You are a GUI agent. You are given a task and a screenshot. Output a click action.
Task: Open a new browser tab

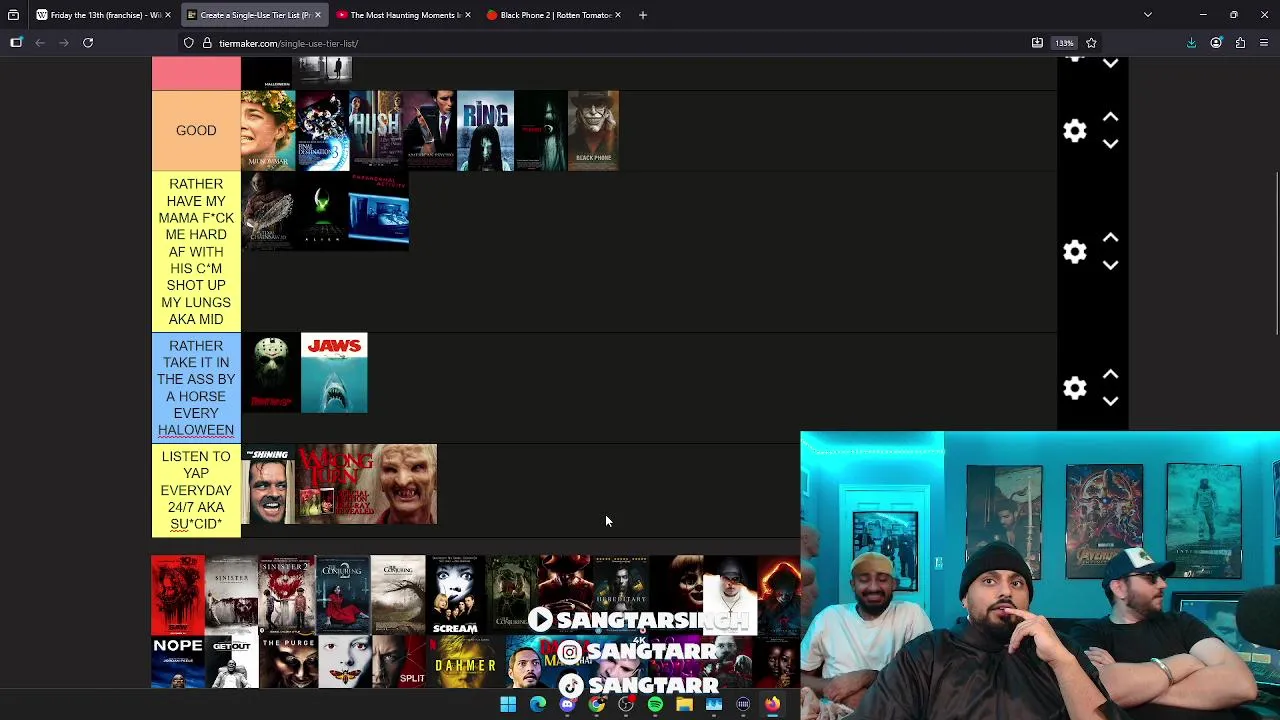click(643, 15)
